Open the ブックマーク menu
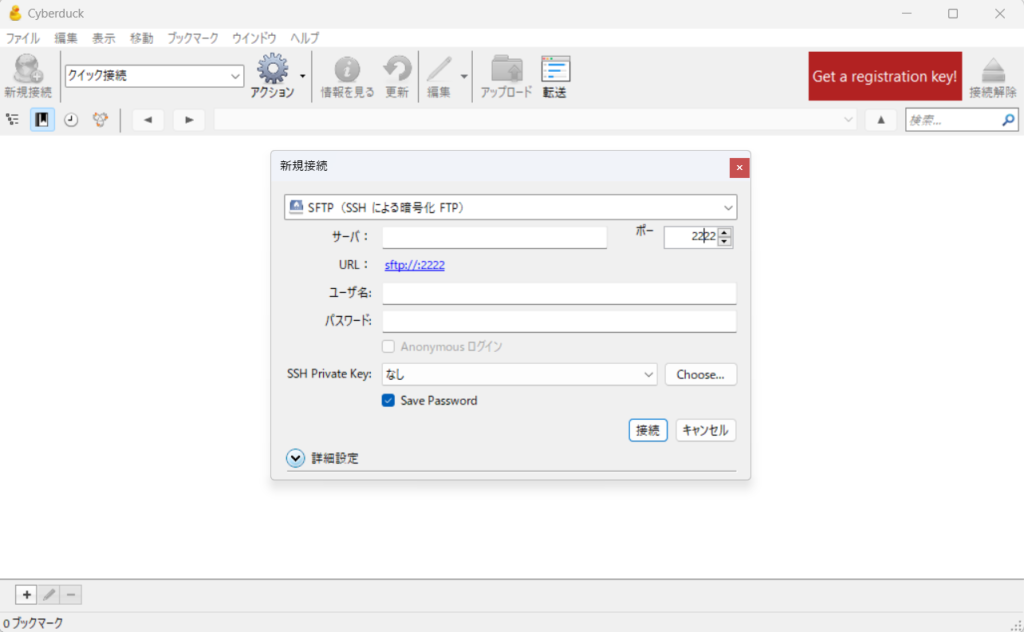This screenshot has width=1024, height=632. click(193, 38)
